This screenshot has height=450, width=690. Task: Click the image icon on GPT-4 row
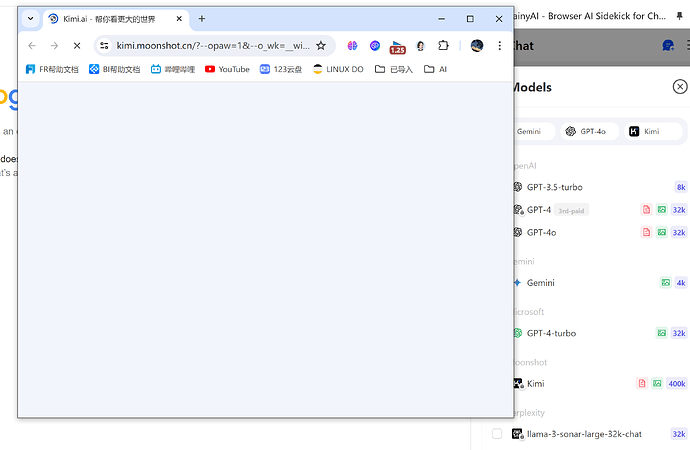click(x=662, y=210)
